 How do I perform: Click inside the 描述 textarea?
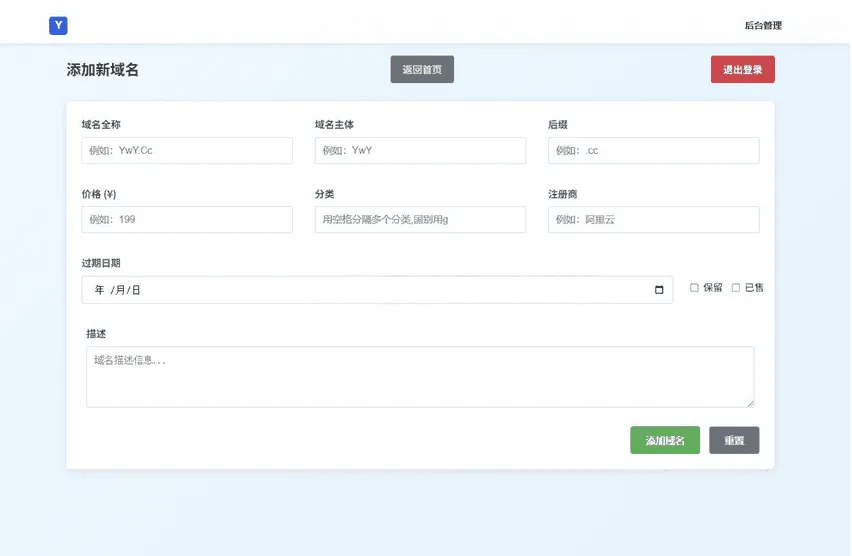tap(420, 377)
